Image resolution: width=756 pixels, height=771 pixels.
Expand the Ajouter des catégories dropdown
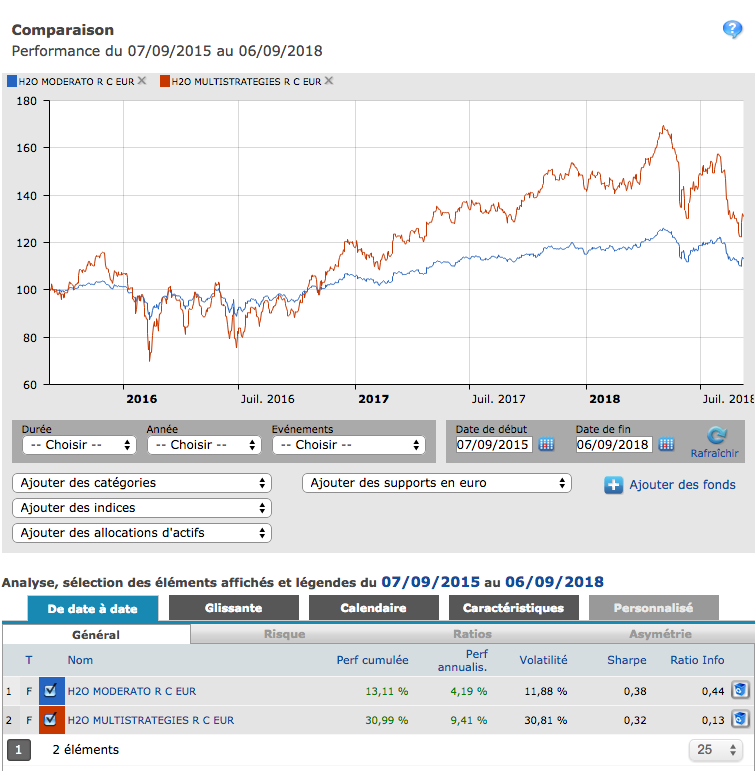[142, 483]
